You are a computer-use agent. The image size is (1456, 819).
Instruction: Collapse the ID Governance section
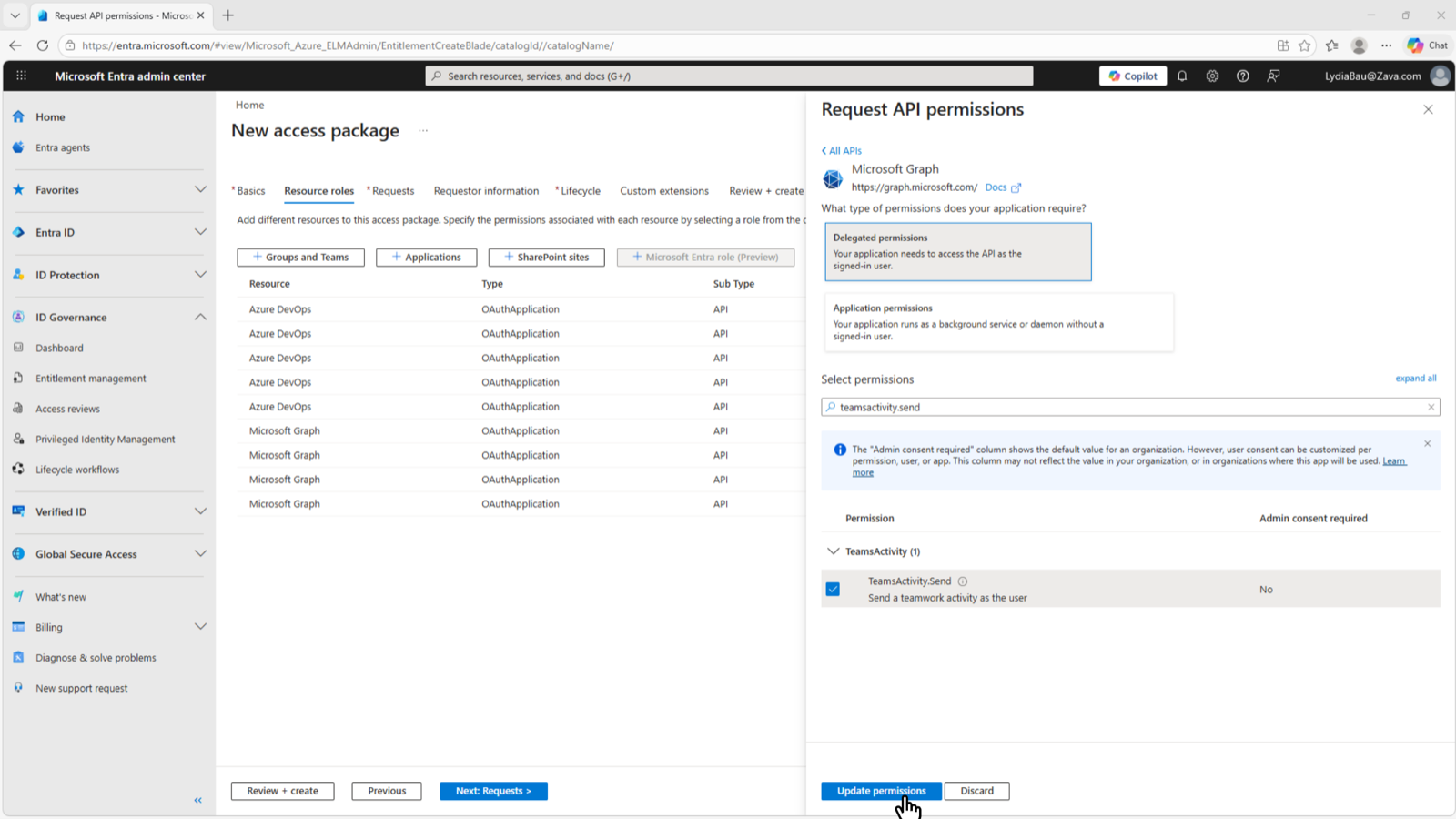coord(200,317)
